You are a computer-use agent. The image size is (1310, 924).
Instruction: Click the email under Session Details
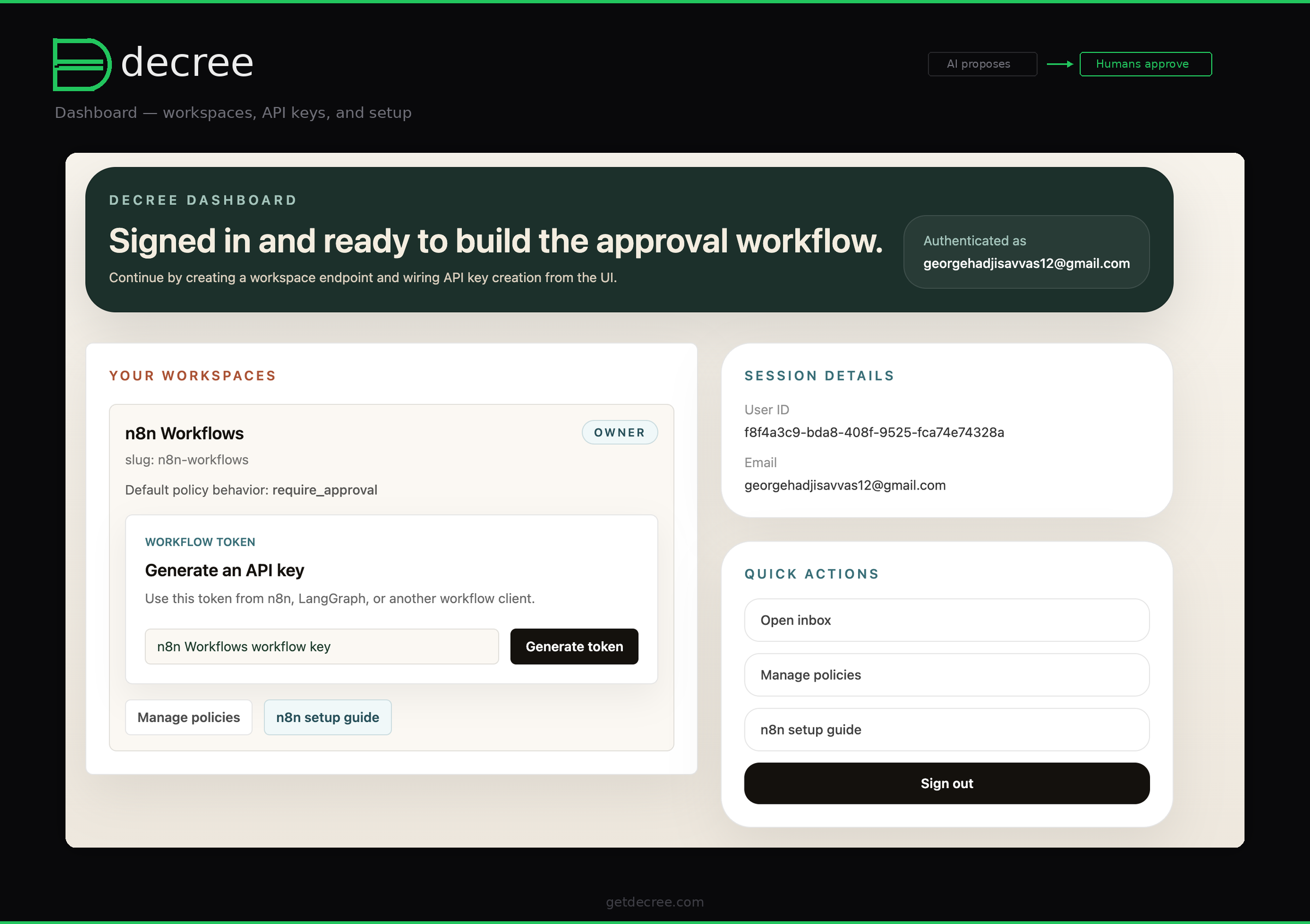(x=845, y=485)
